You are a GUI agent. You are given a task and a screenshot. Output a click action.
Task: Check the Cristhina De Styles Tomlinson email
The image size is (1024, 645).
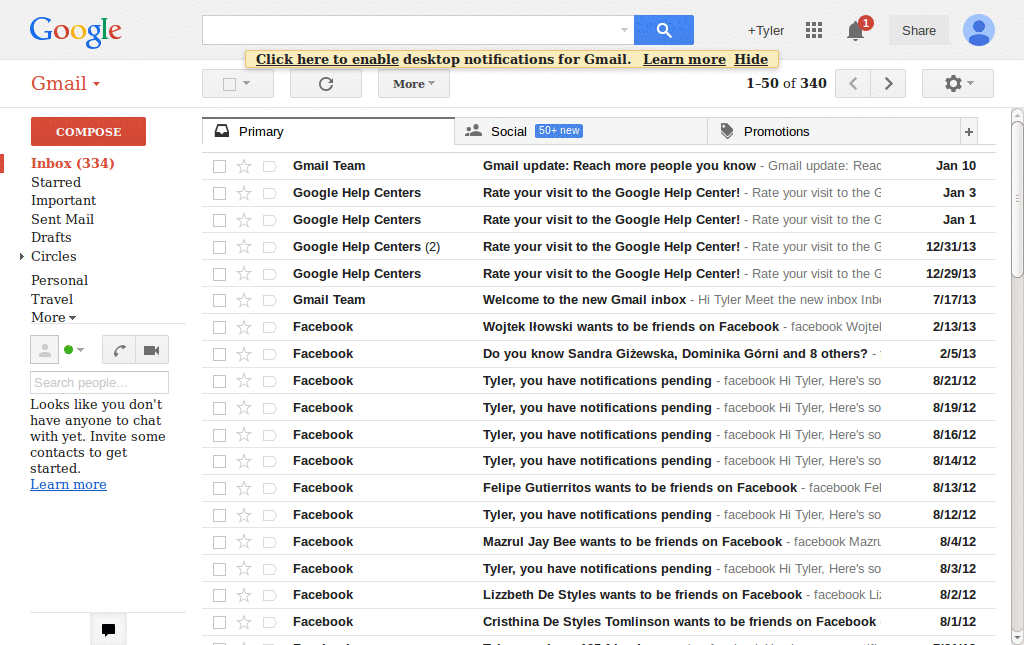pos(219,623)
